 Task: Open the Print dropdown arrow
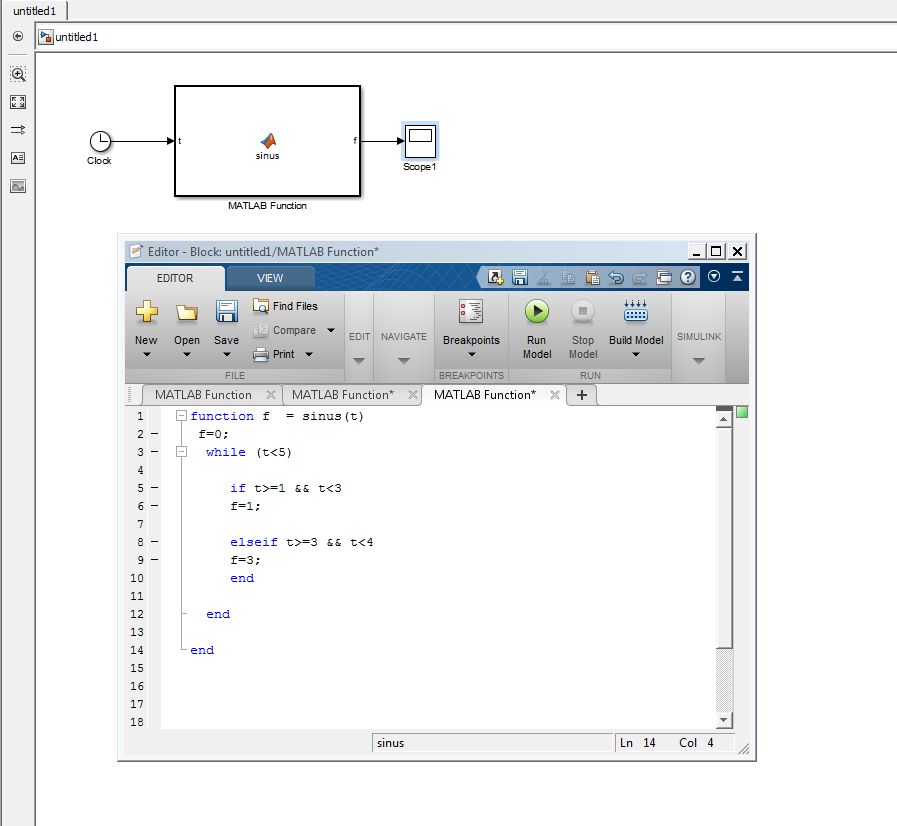[x=309, y=354]
